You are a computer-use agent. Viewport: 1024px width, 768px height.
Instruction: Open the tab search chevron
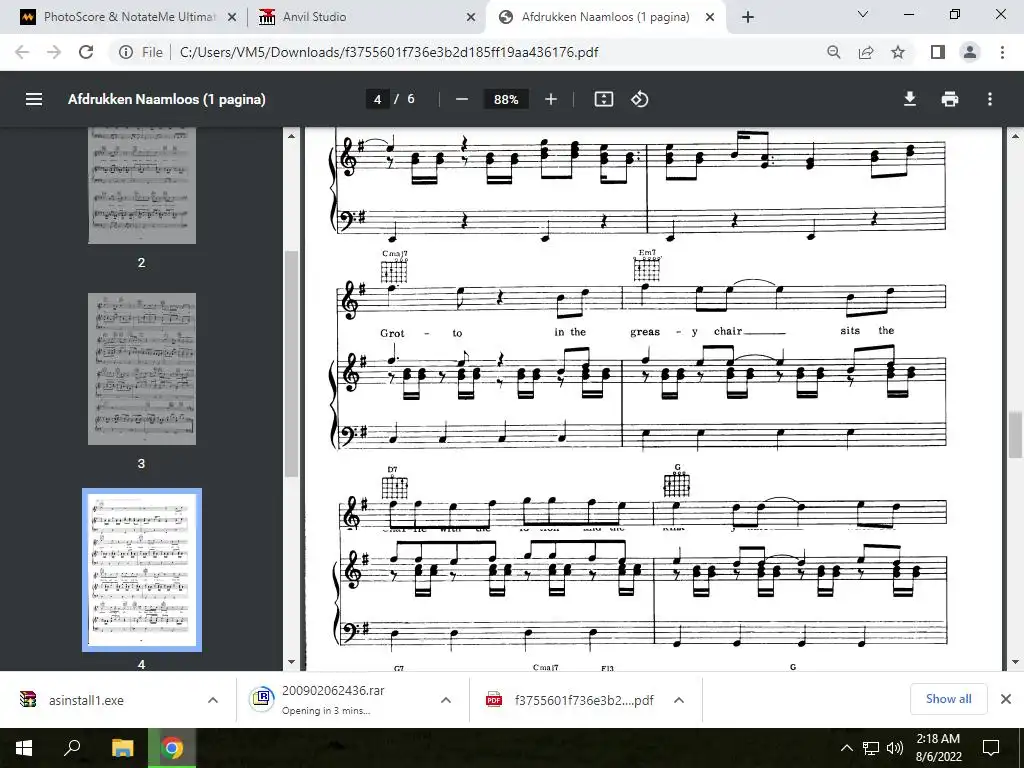pos(862,14)
